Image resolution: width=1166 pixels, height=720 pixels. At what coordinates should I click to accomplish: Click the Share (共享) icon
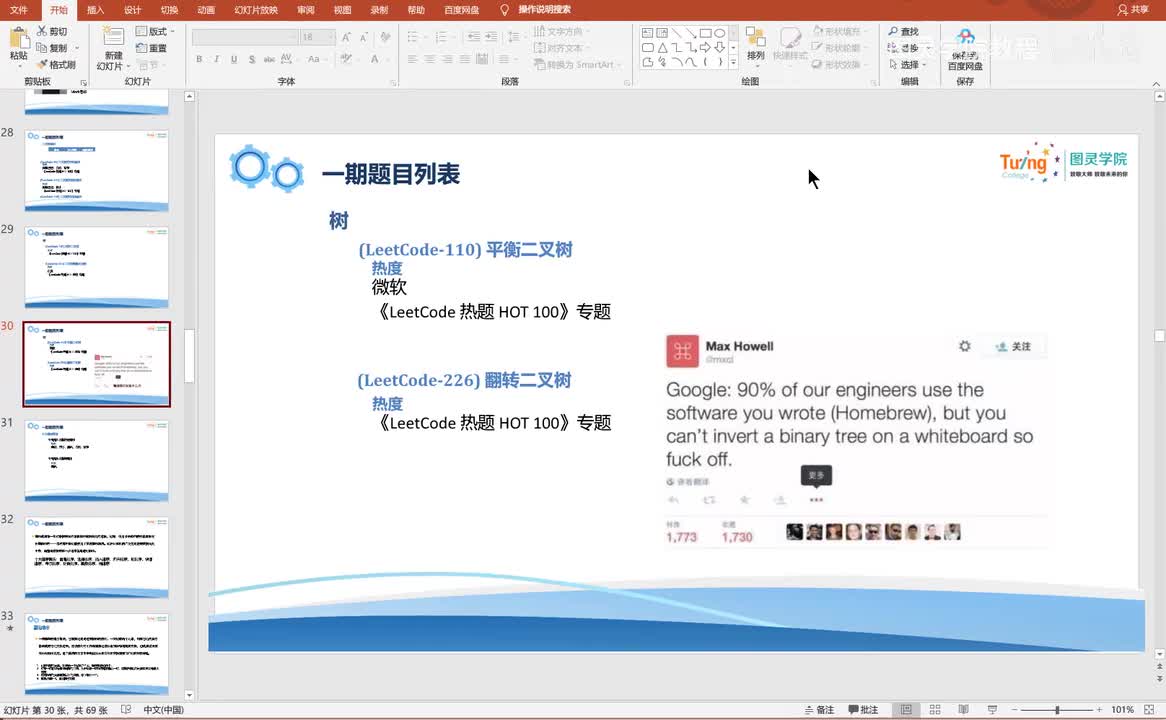pyautogui.click(x=1123, y=10)
